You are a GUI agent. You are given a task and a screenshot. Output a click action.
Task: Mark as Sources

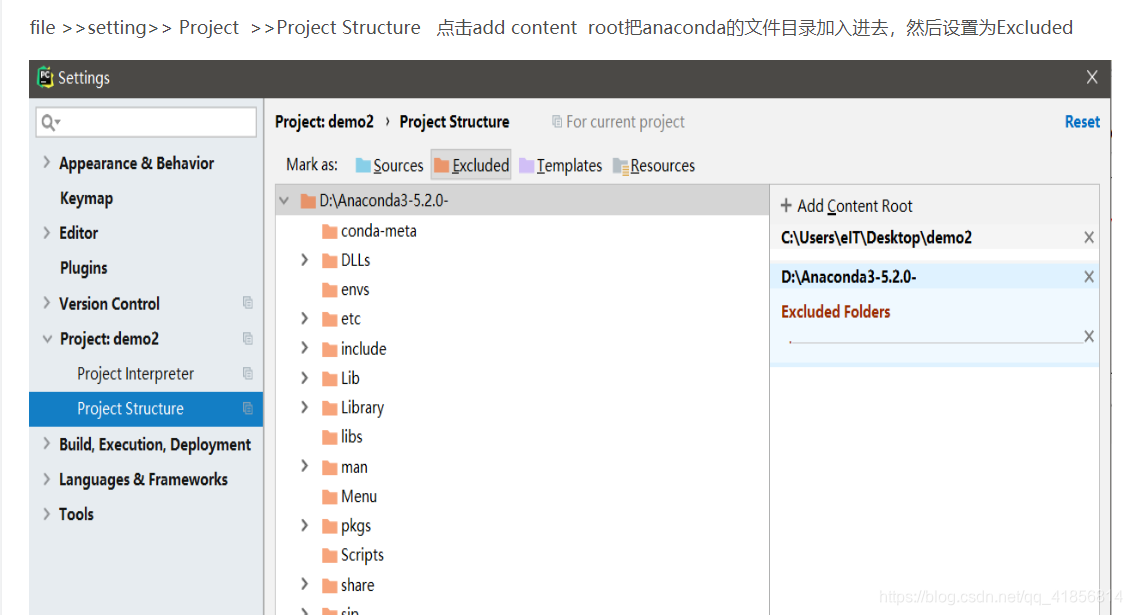click(389, 165)
